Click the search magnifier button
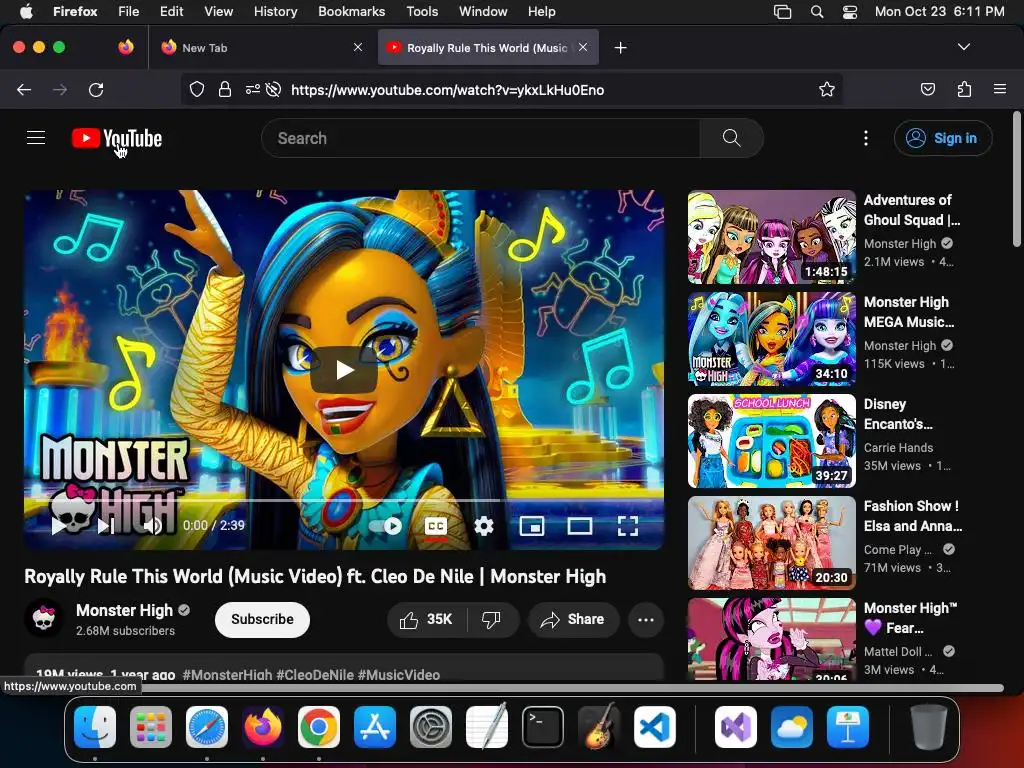 tap(731, 138)
